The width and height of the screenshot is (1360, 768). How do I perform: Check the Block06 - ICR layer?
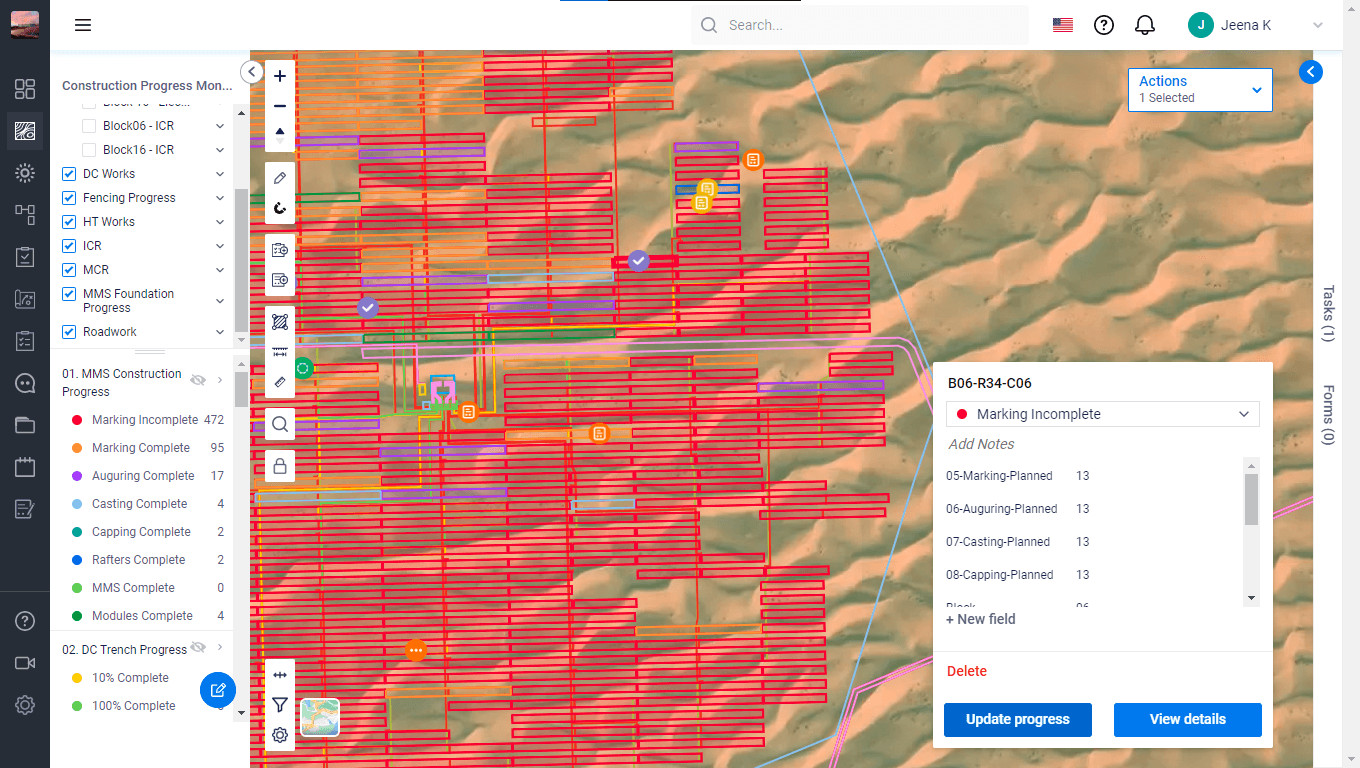(x=89, y=126)
